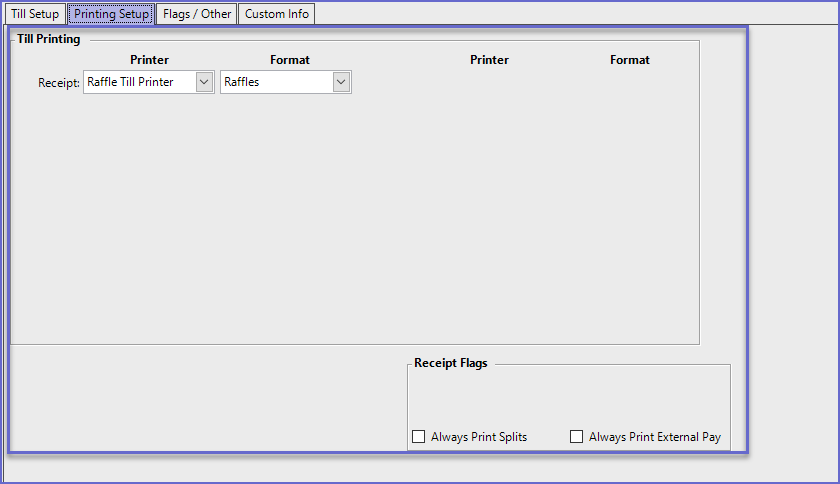Click the Receipt: label

(59, 83)
